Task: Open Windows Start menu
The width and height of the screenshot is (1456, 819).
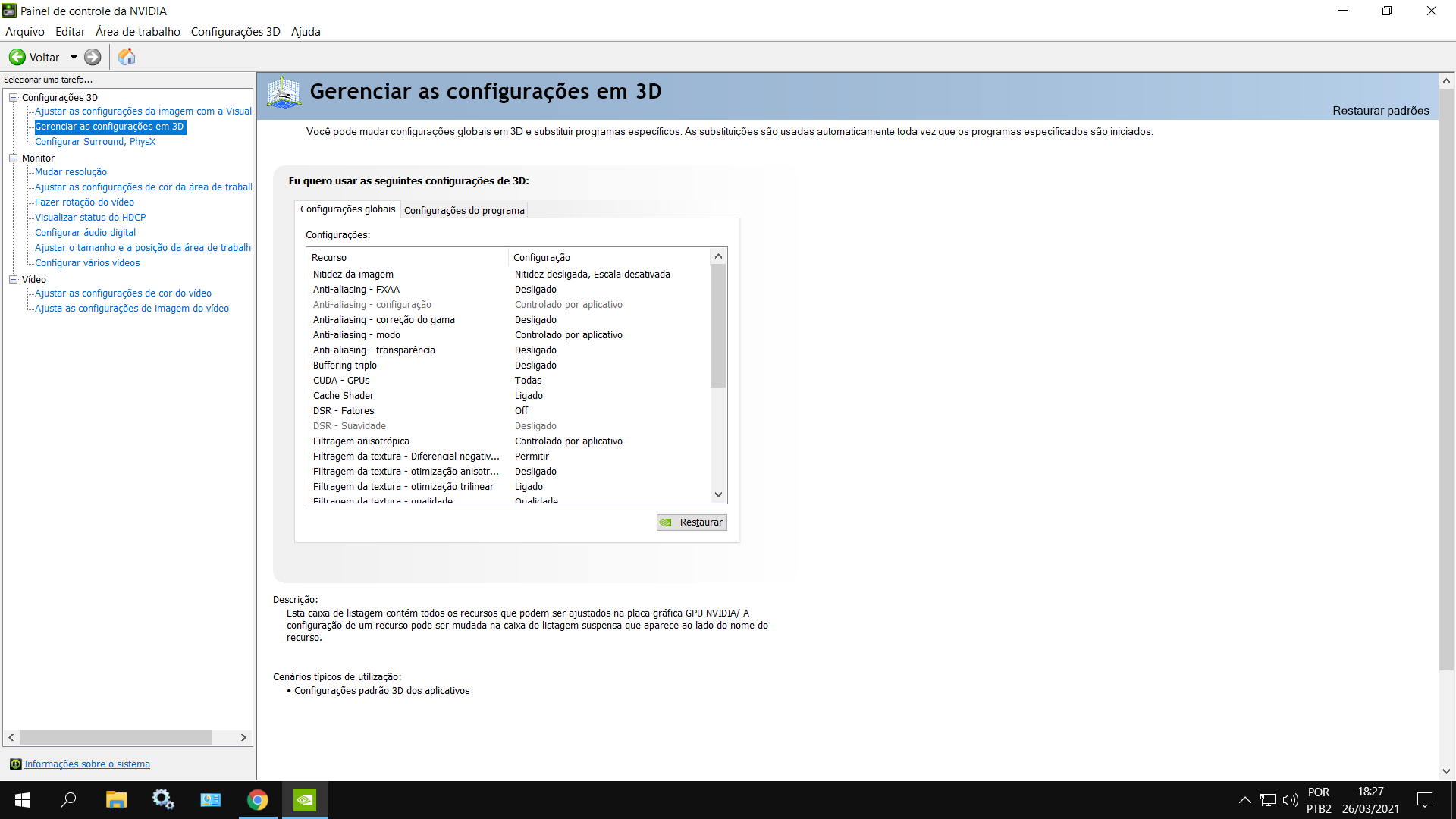Action: [x=23, y=800]
